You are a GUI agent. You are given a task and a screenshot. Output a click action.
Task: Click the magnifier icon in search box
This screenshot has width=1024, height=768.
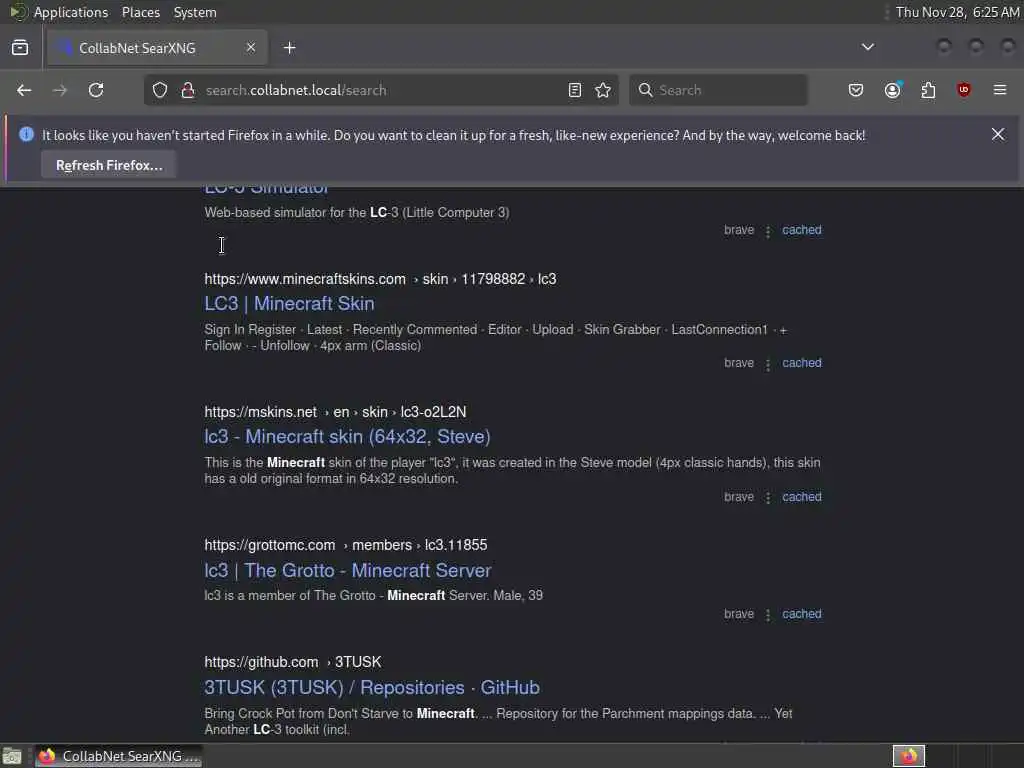pyautogui.click(x=645, y=90)
